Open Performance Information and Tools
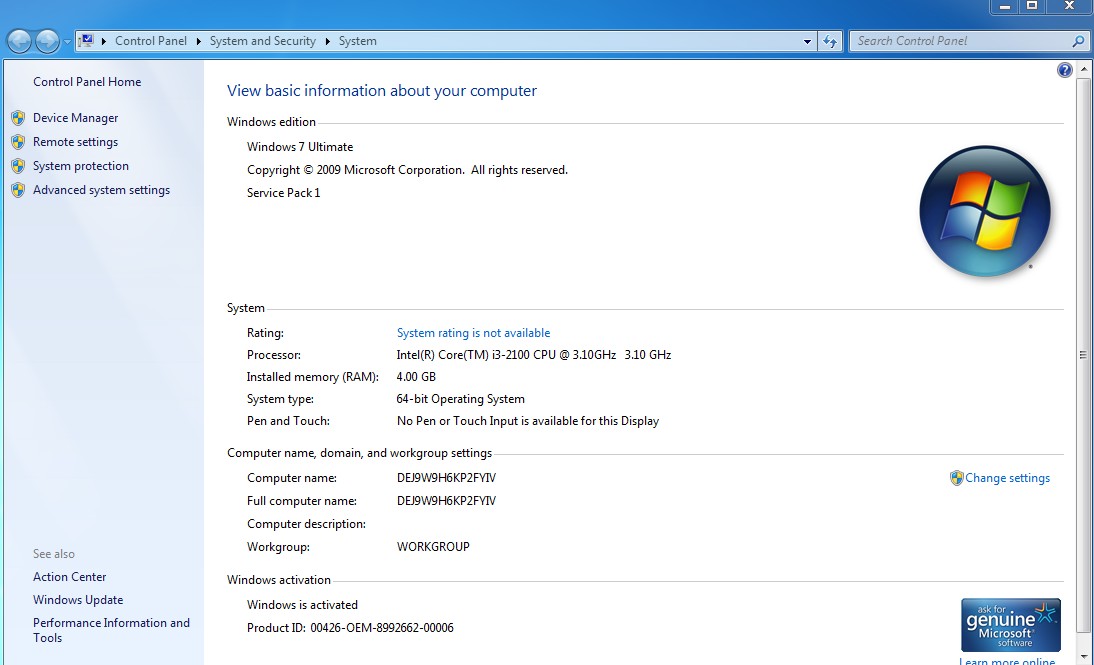 pos(111,630)
